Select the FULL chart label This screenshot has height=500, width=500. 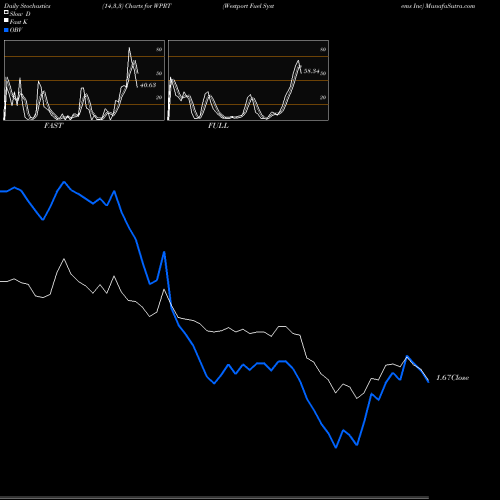tap(218, 126)
